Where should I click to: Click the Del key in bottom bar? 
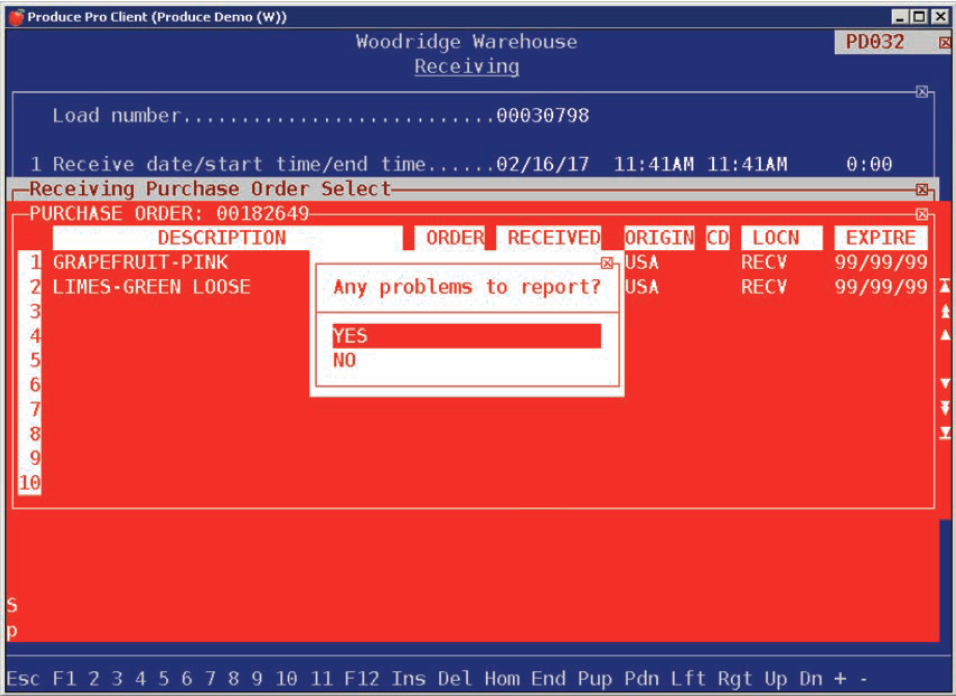pyautogui.click(x=454, y=679)
